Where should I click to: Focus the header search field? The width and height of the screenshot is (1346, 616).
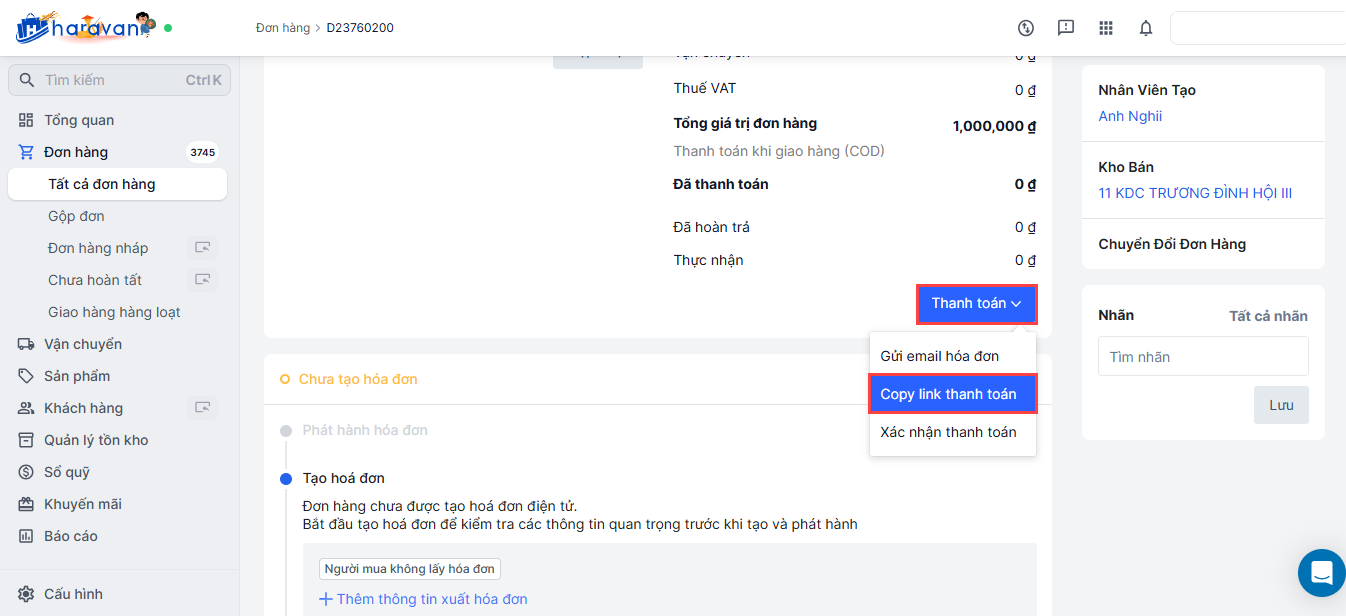(x=1258, y=28)
